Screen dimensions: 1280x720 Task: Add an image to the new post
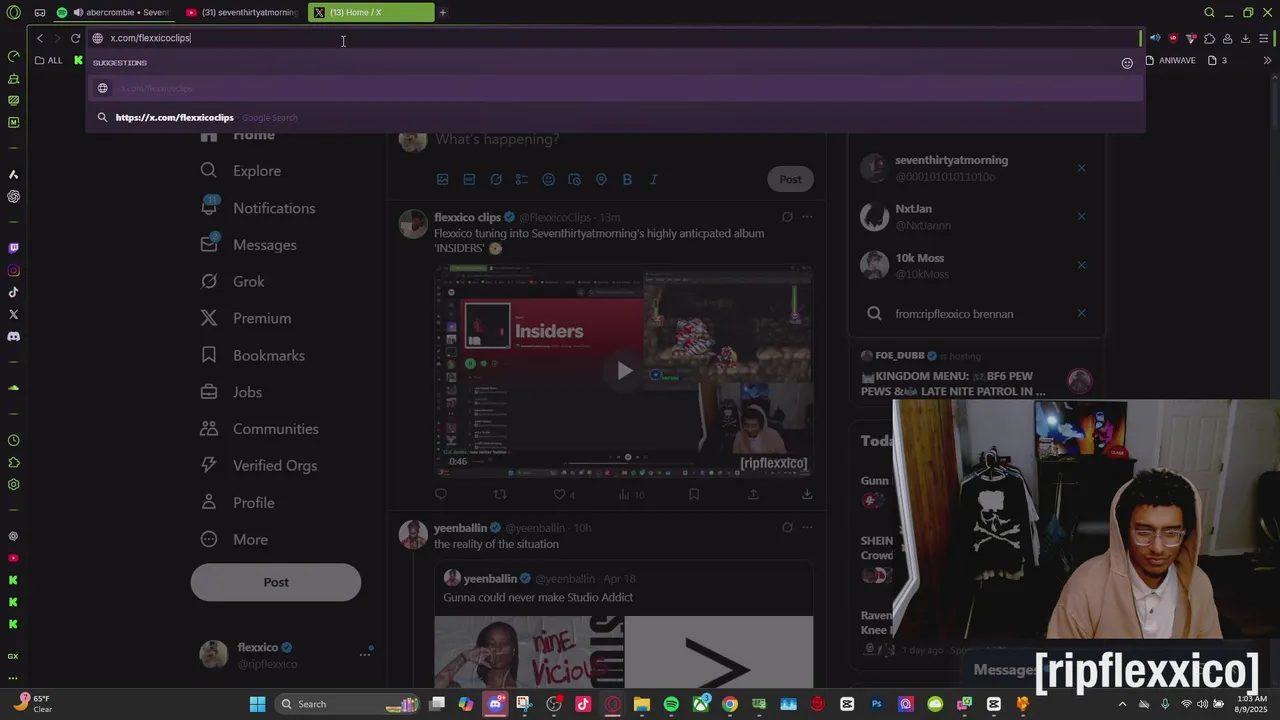442,180
